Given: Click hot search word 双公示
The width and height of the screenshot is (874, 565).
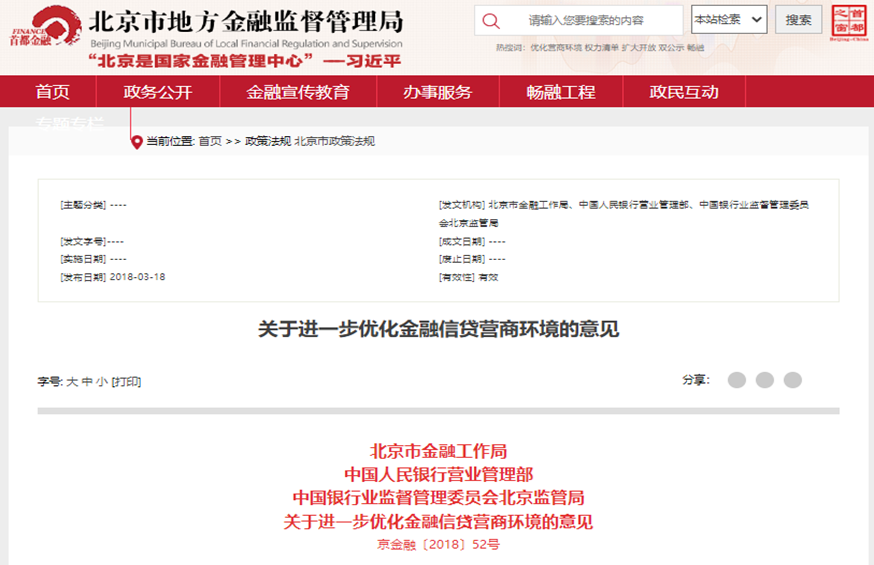Looking at the screenshot, I should (671, 48).
